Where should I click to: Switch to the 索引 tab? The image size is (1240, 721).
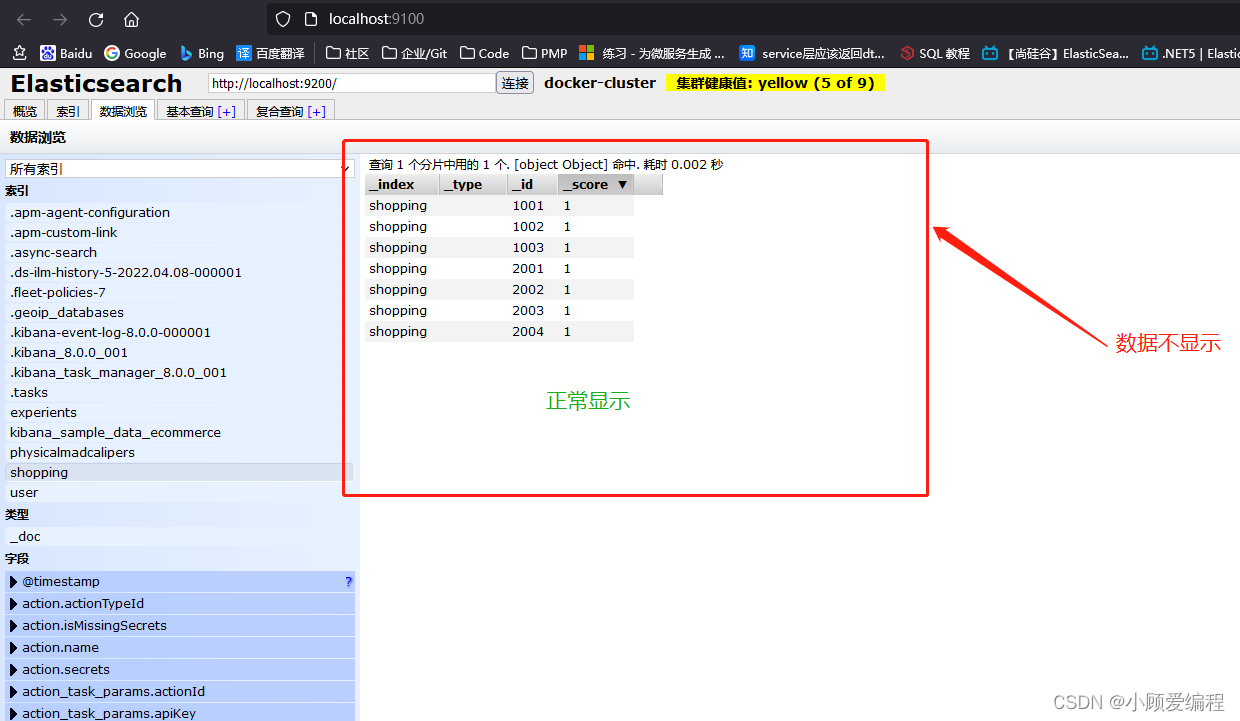click(68, 111)
